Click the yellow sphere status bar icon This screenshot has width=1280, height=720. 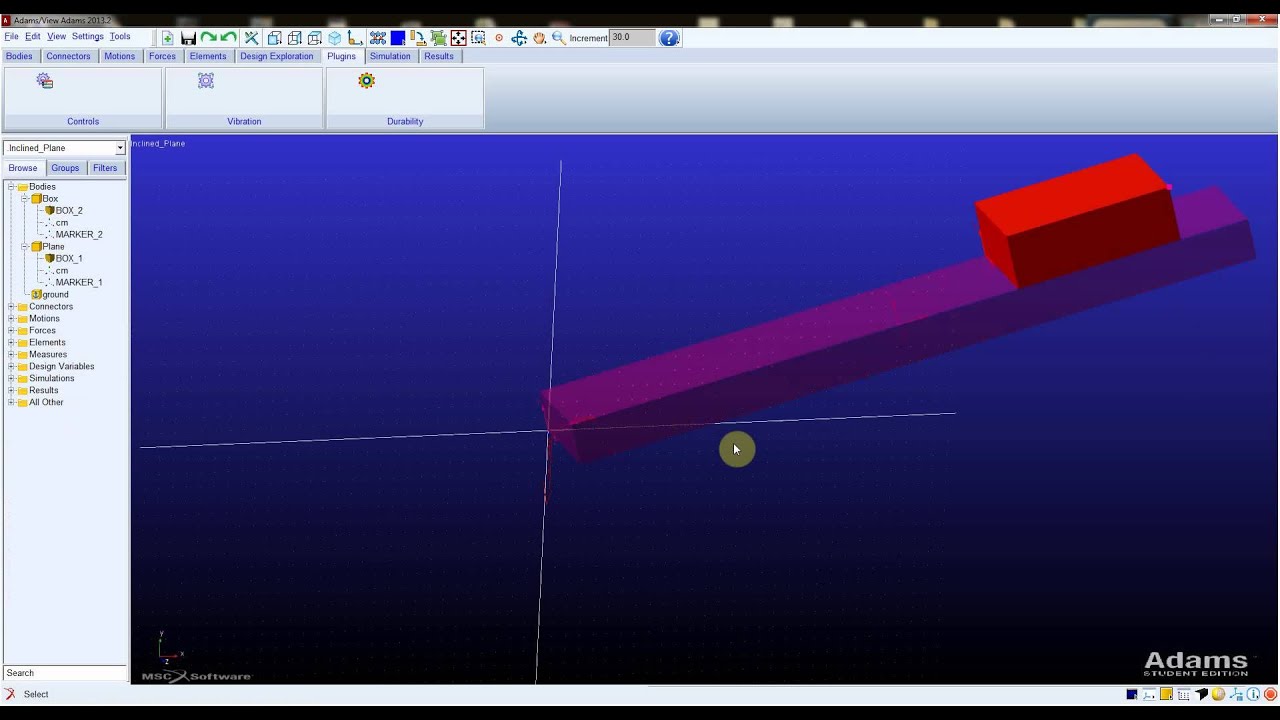tap(1218, 694)
